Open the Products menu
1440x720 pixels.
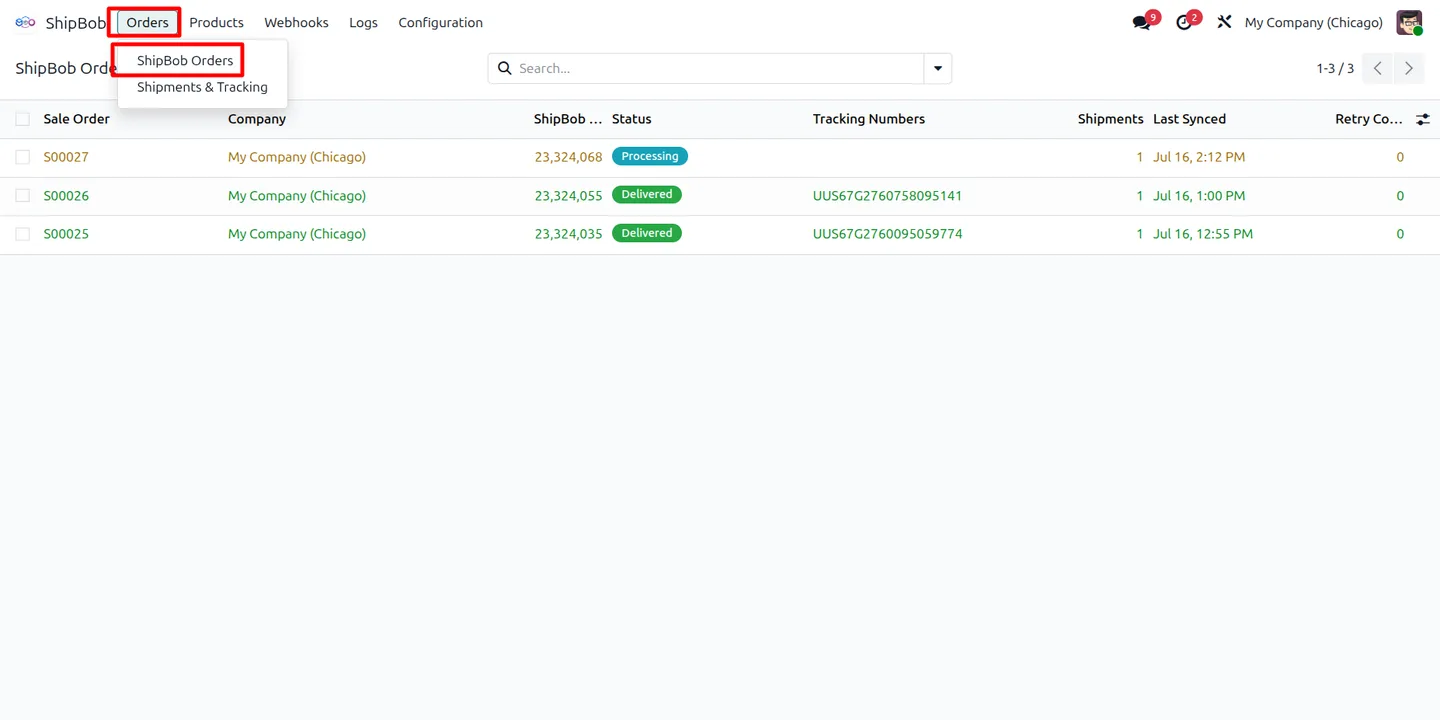216,22
